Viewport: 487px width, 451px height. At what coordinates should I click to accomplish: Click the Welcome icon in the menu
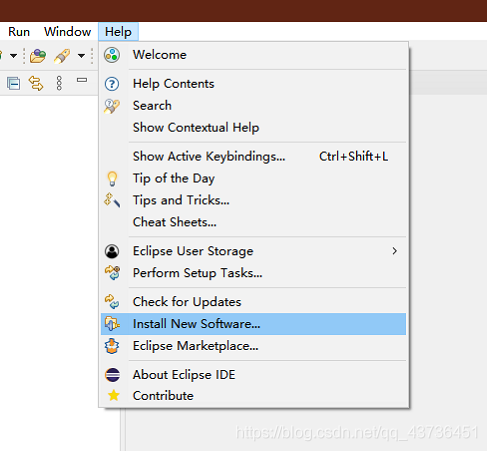[x=112, y=55]
